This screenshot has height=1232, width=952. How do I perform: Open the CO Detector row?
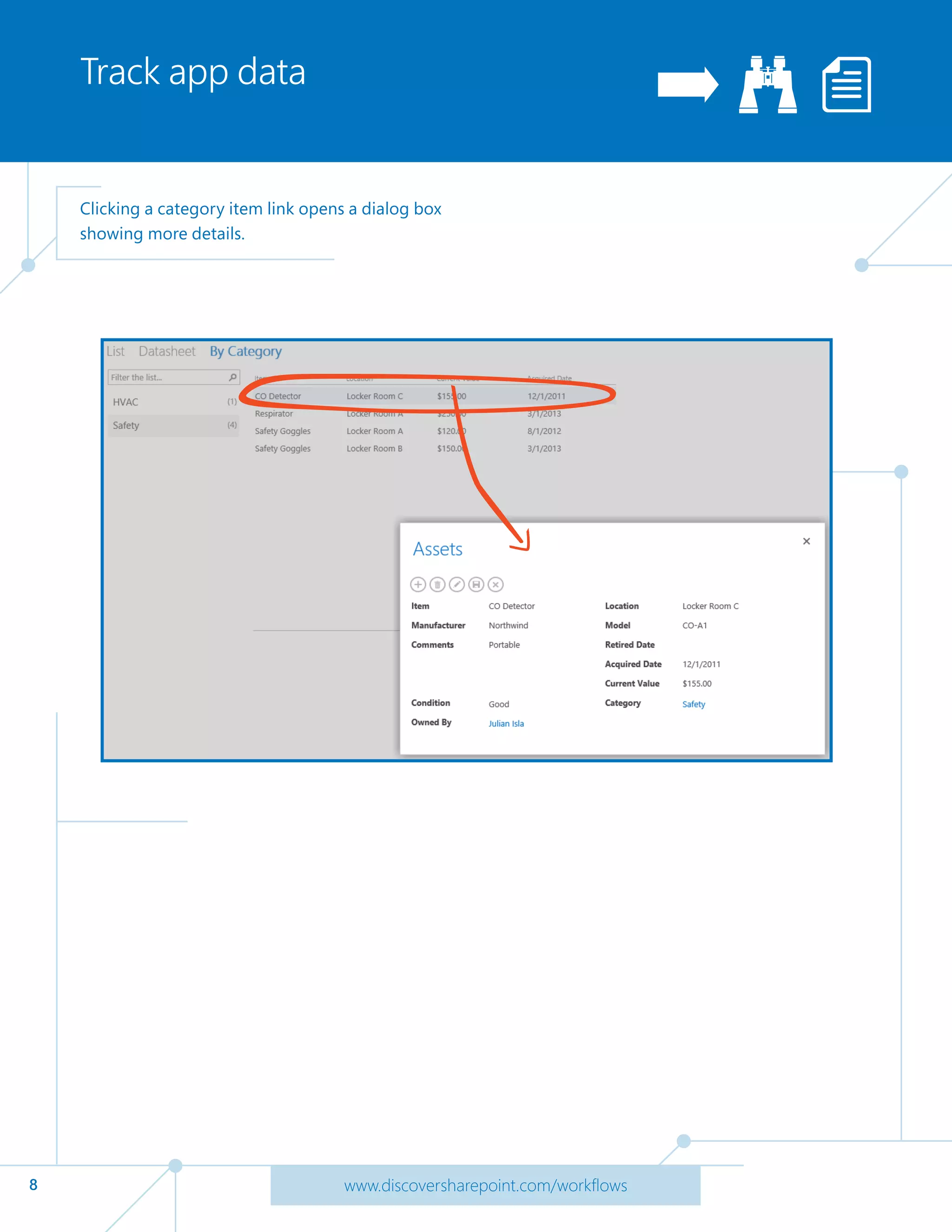(434, 396)
